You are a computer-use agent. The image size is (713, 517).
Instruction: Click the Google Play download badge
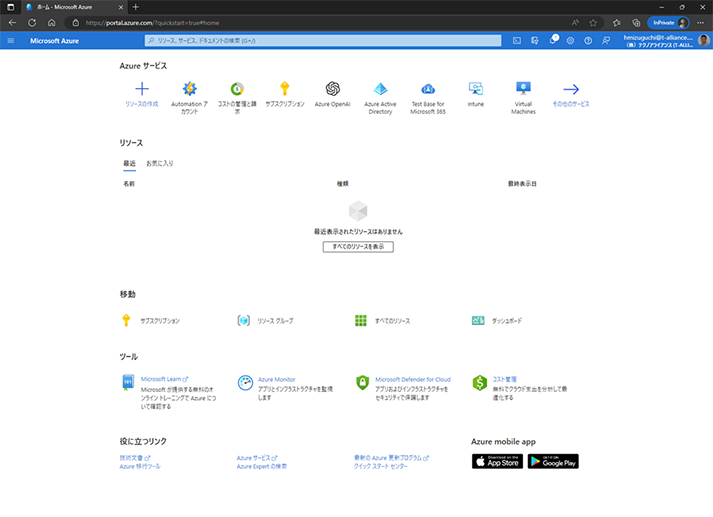tap(553, 461)
